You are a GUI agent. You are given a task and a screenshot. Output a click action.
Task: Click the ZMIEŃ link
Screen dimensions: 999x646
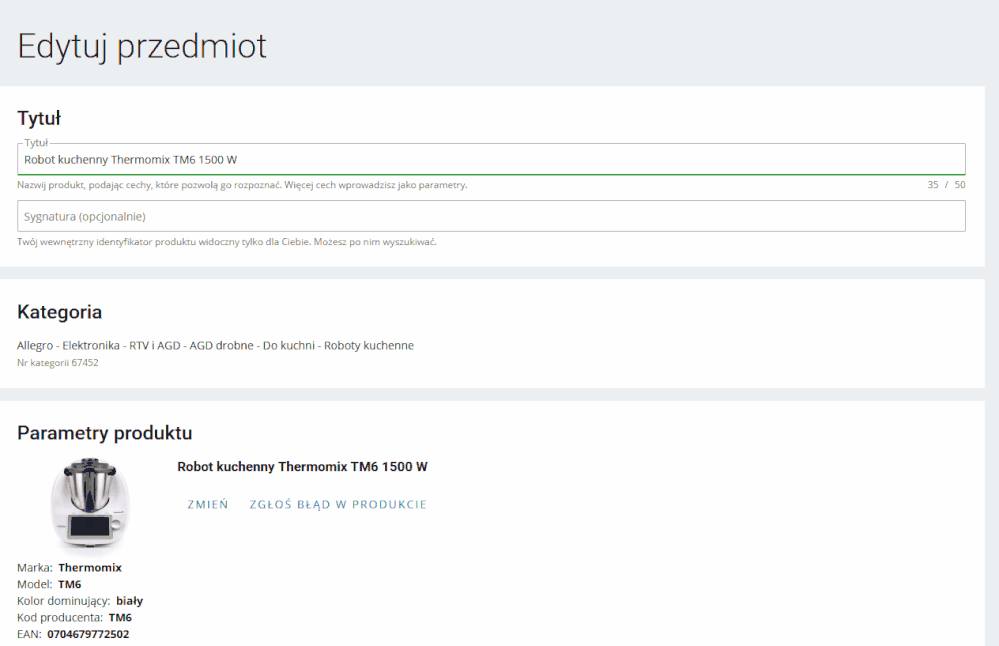pos(208,505)
